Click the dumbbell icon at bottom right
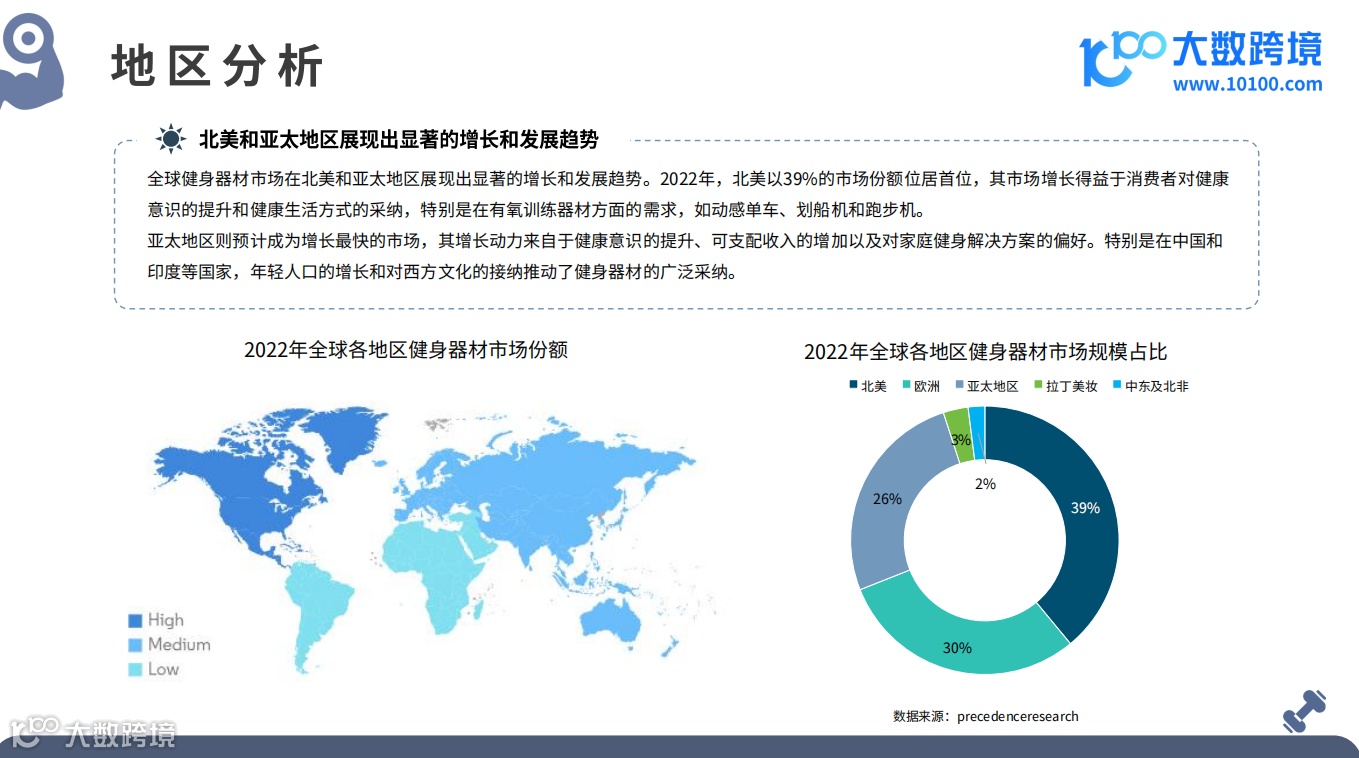This screenshot has height=758, width=1359. (x=1304, y=711)
